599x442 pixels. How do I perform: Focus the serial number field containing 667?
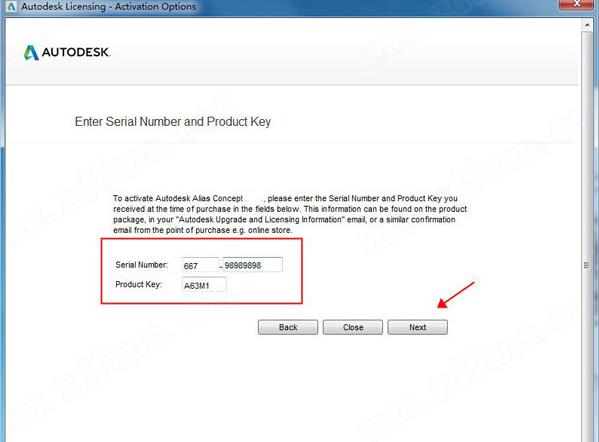tap(201, 265)
